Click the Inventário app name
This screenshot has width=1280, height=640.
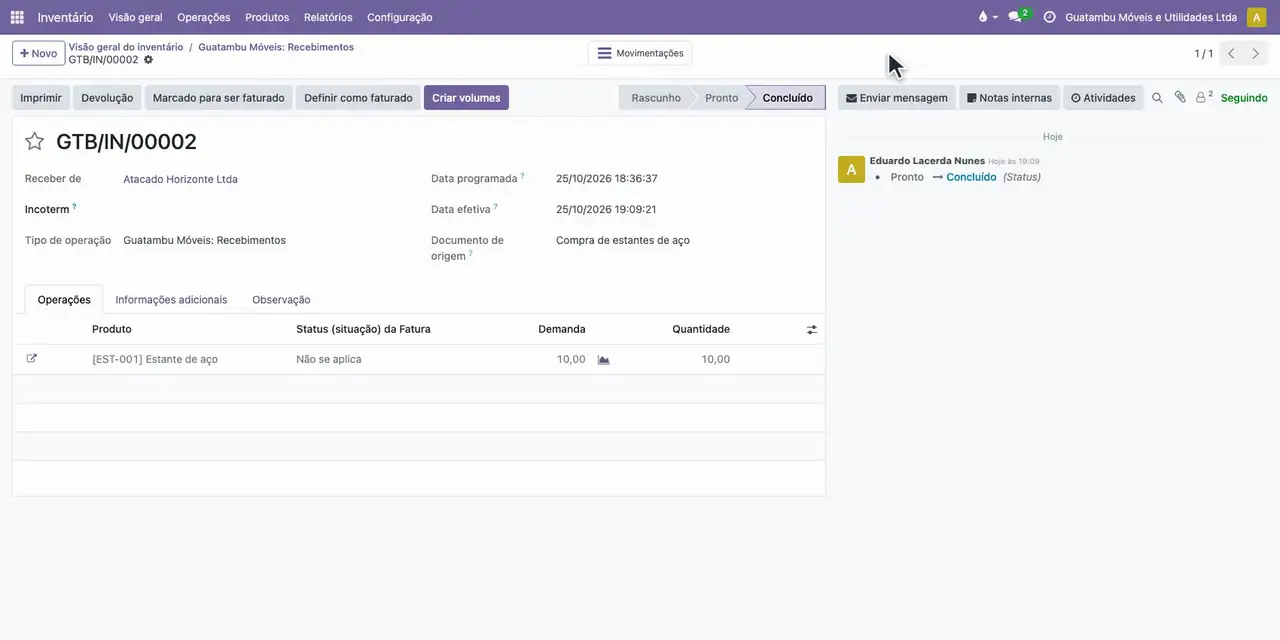[65, 17]
